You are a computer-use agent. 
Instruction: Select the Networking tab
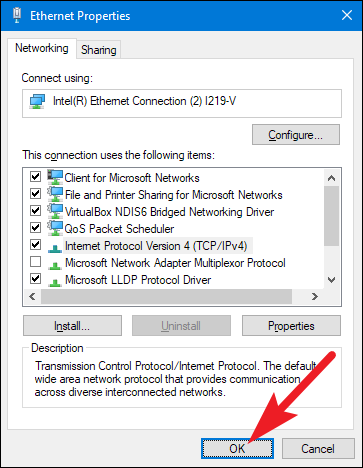click(42, 48)
